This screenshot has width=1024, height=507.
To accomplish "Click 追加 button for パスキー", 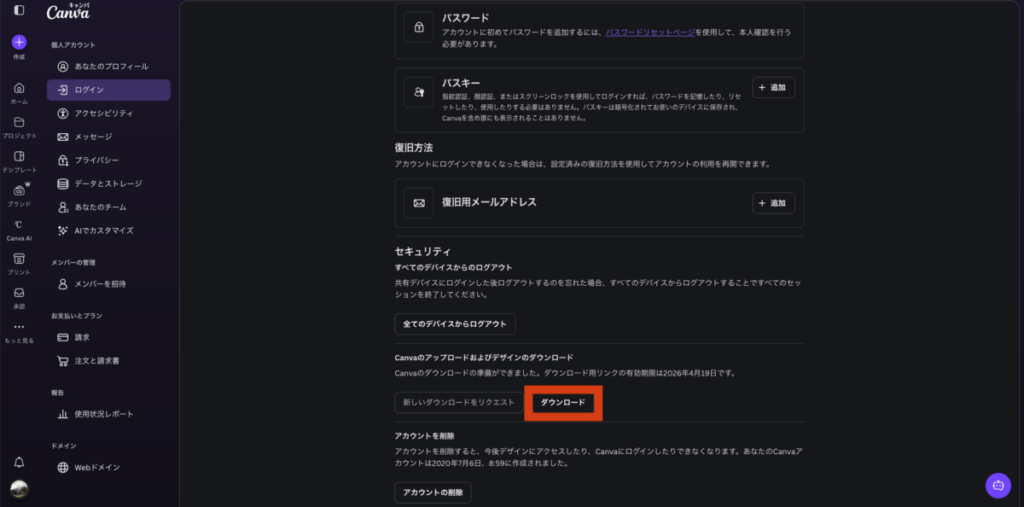I will (773, 88).
